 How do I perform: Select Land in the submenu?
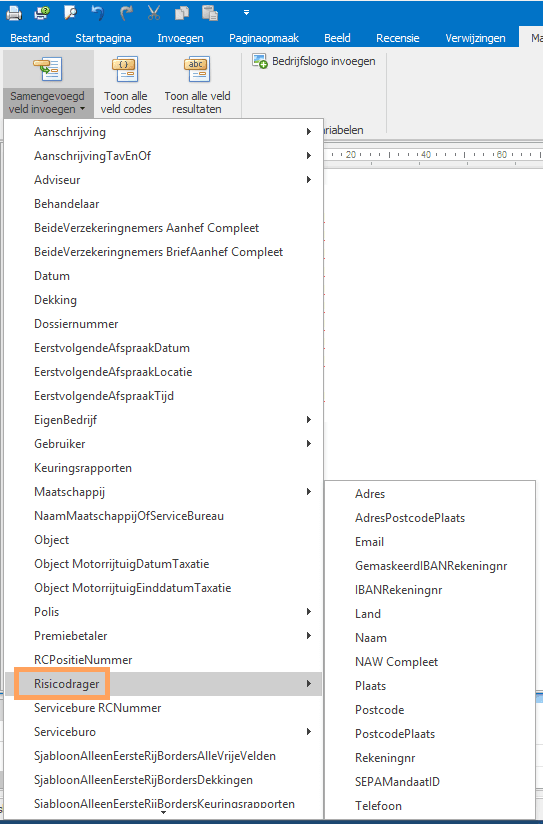pos(430,614)
